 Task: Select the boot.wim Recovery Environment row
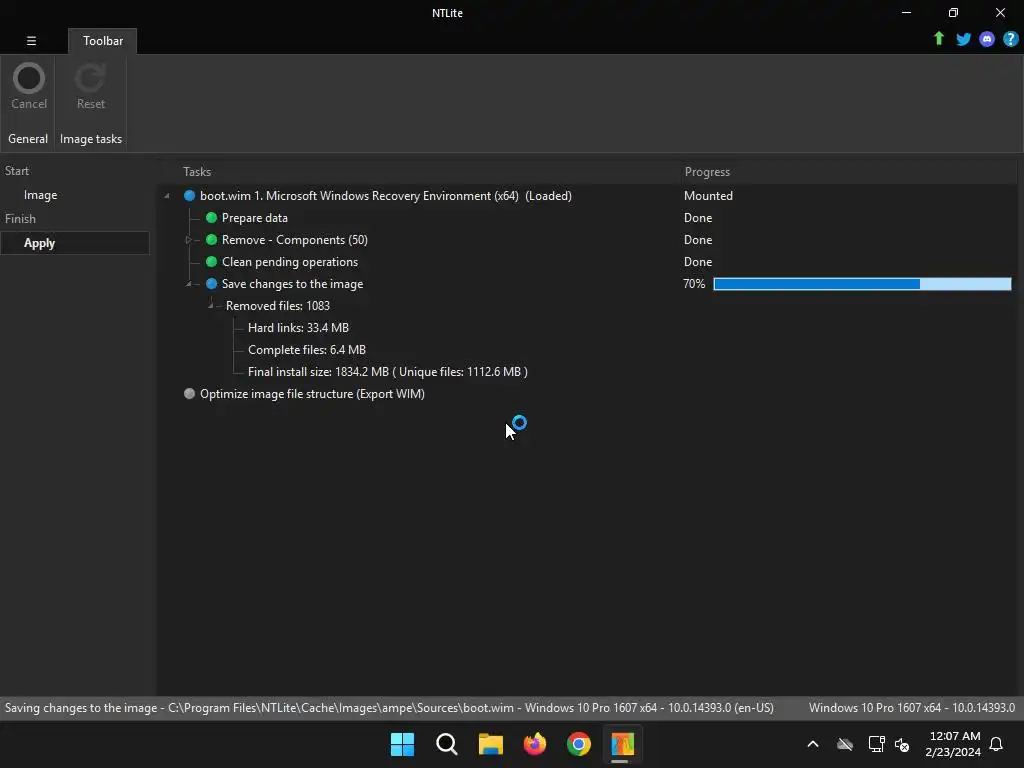pos(385,196)
